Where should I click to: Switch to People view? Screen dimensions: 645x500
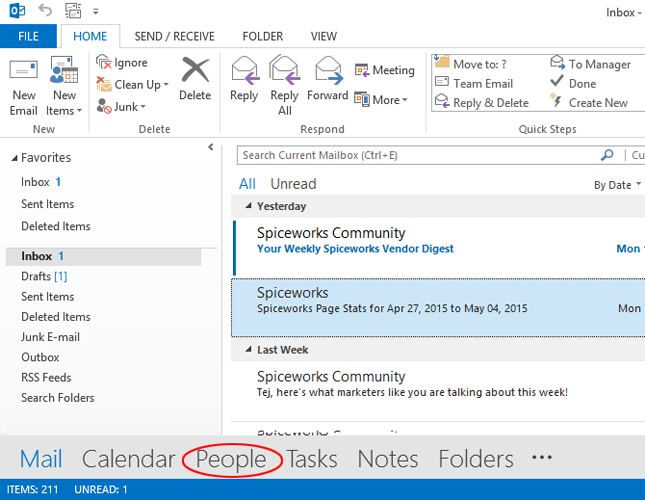tap(231, 460)
